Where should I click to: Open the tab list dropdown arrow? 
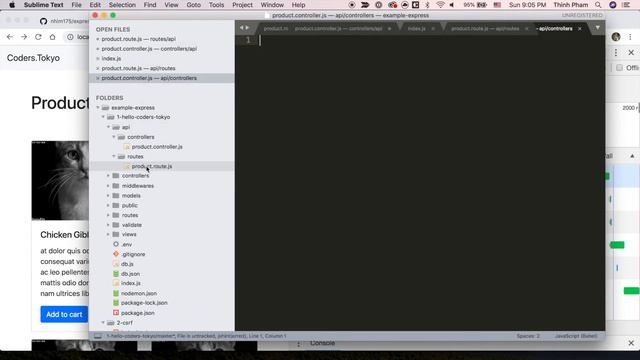(598, 28)
